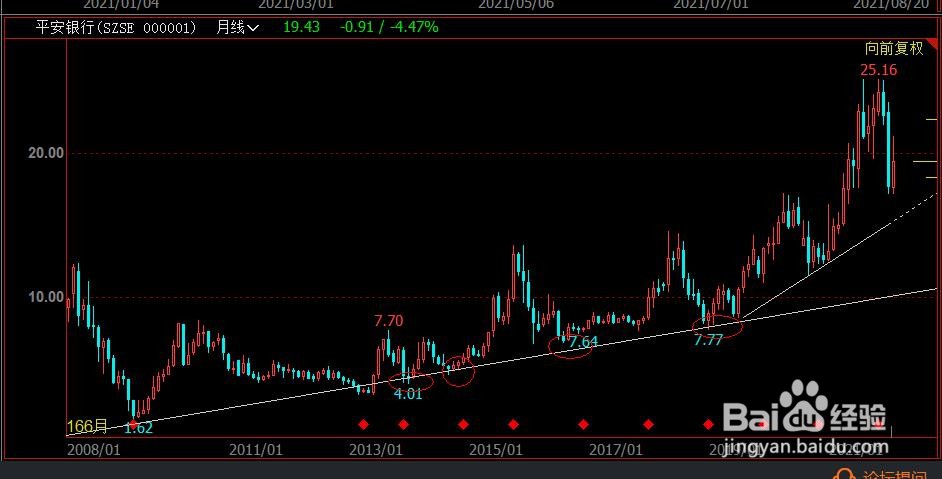Select the 1.62 low price label
The image size is (942, 479).
click(x=138, y=428)
